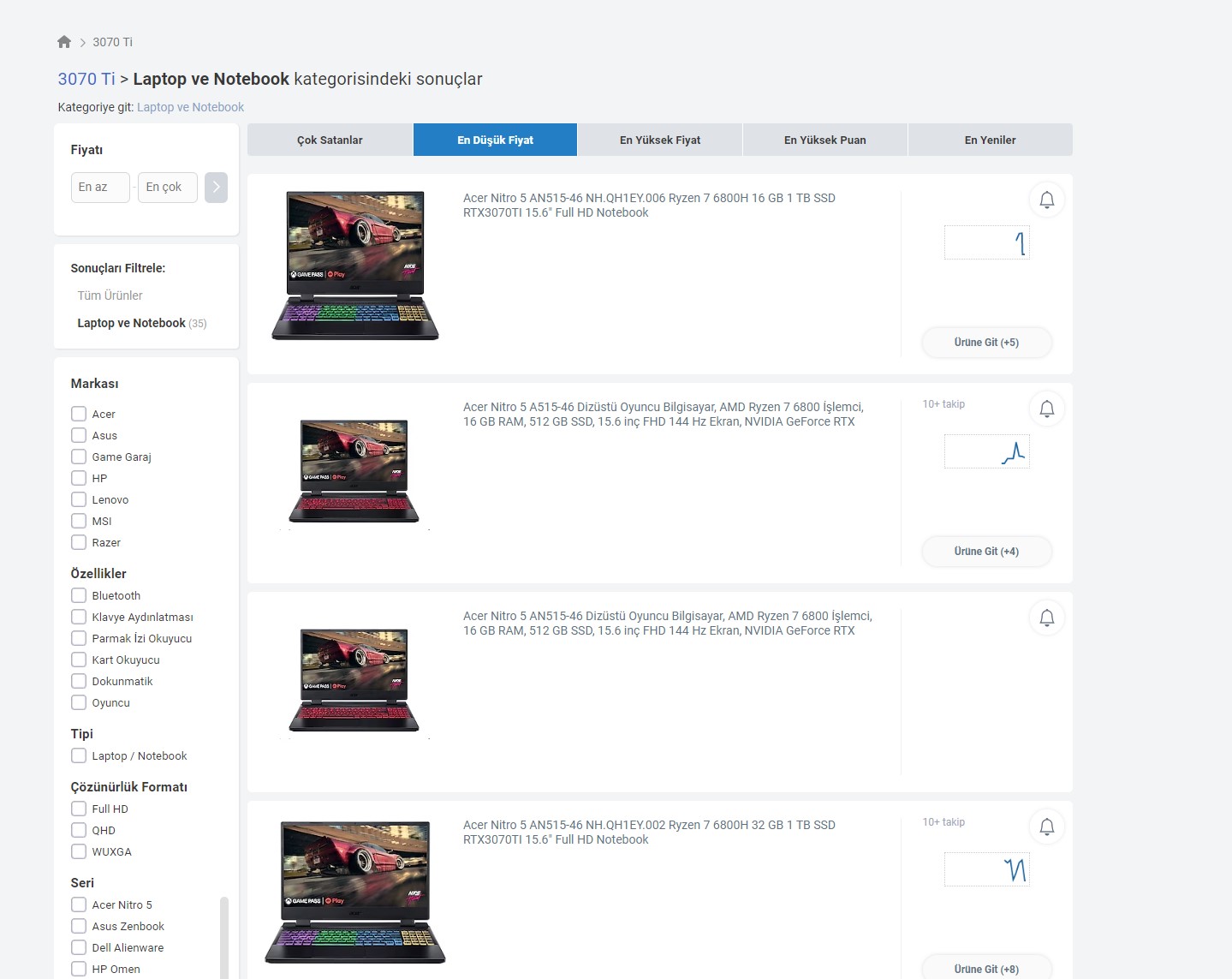Sort by En Düşük Fiyat tab
Screen dimensions: 1232x979
point(495,140)
